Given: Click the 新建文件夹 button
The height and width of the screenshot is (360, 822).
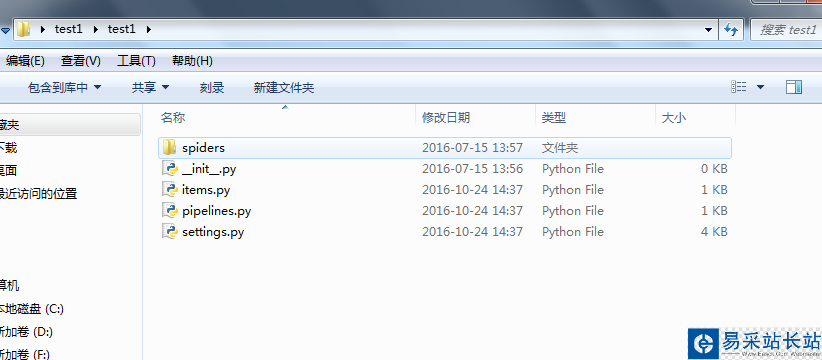Looking at the screenshot, I should pyautogui.click(x=284, y=88).
